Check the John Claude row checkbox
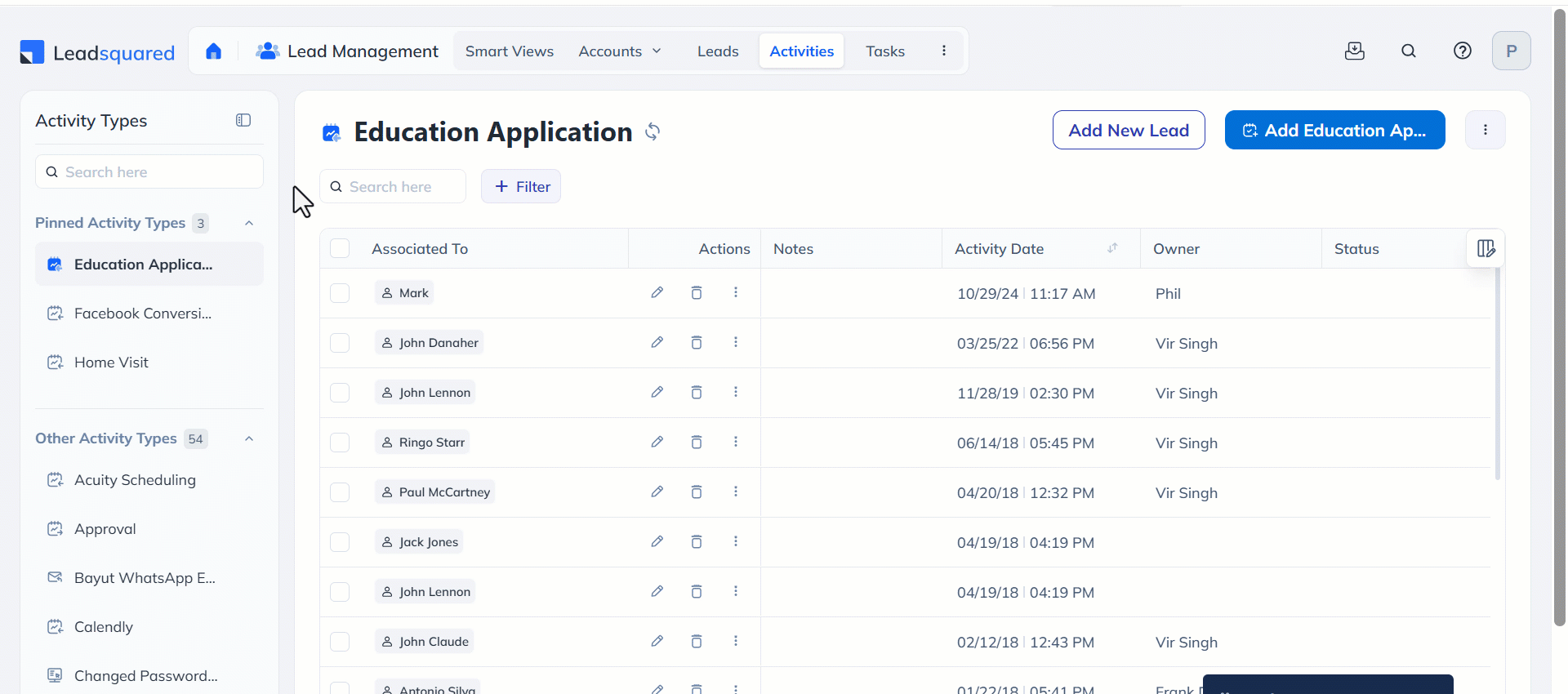 pyautogui.click(x=340, y=642)
